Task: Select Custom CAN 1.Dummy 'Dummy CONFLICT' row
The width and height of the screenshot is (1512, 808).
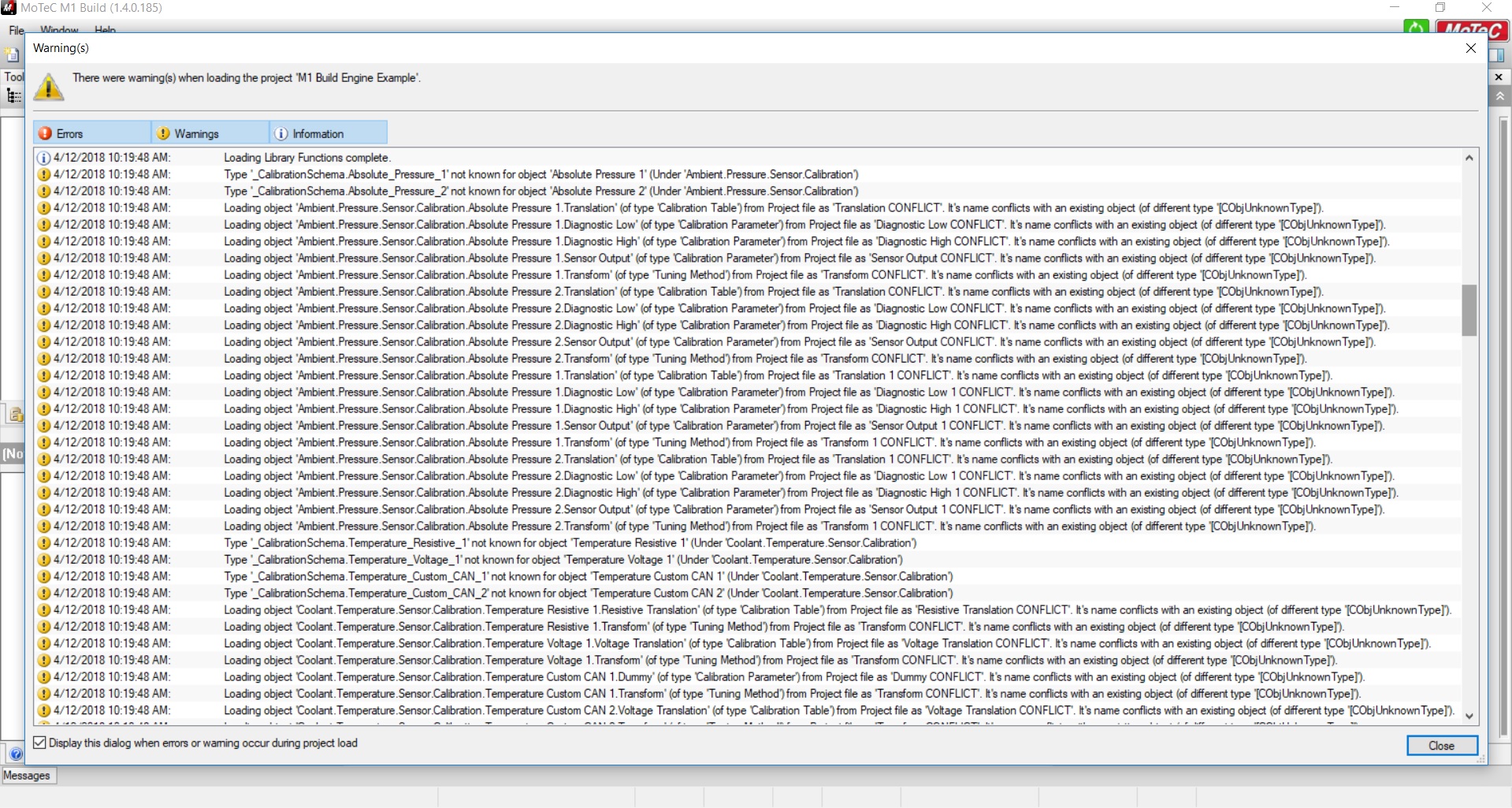Action: pyautogui.click(x=749, y=677)
